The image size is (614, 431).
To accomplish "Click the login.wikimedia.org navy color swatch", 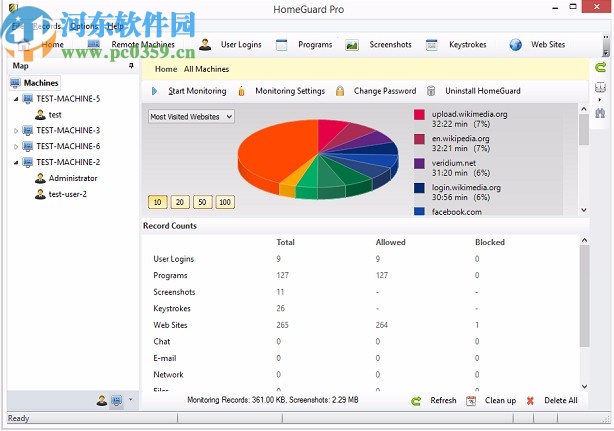I will 419,188.
